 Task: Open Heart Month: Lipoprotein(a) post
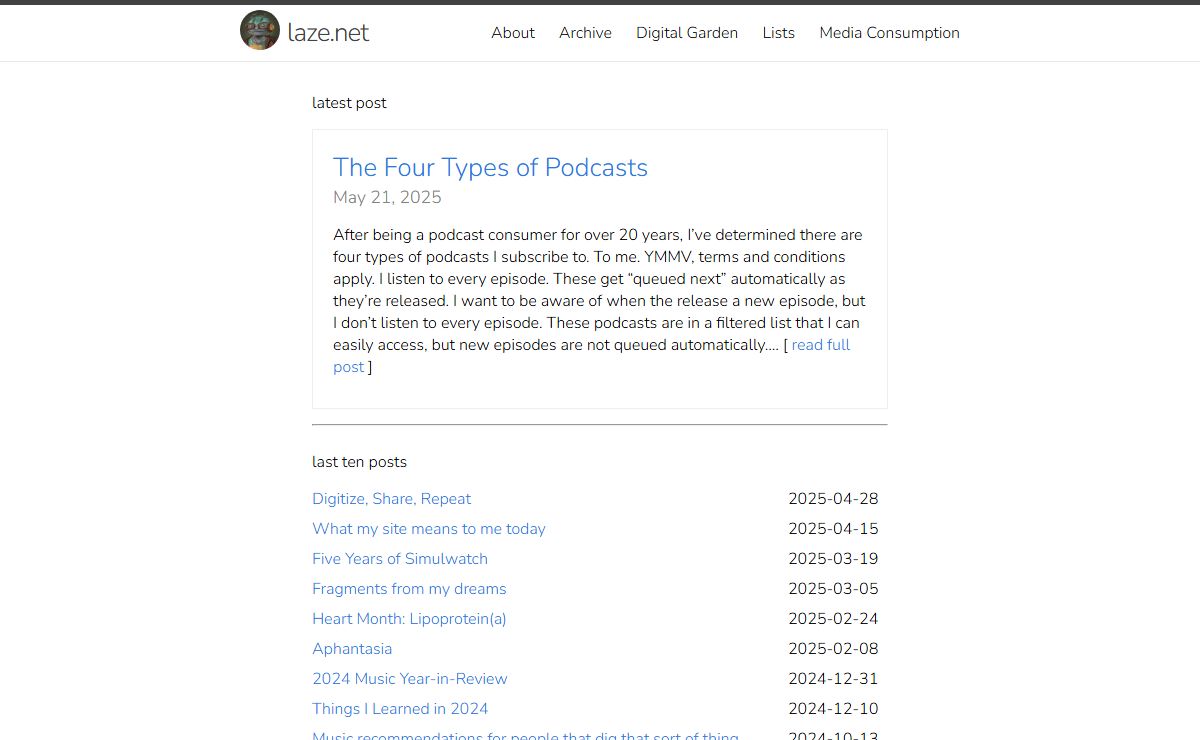click(409, 619)
